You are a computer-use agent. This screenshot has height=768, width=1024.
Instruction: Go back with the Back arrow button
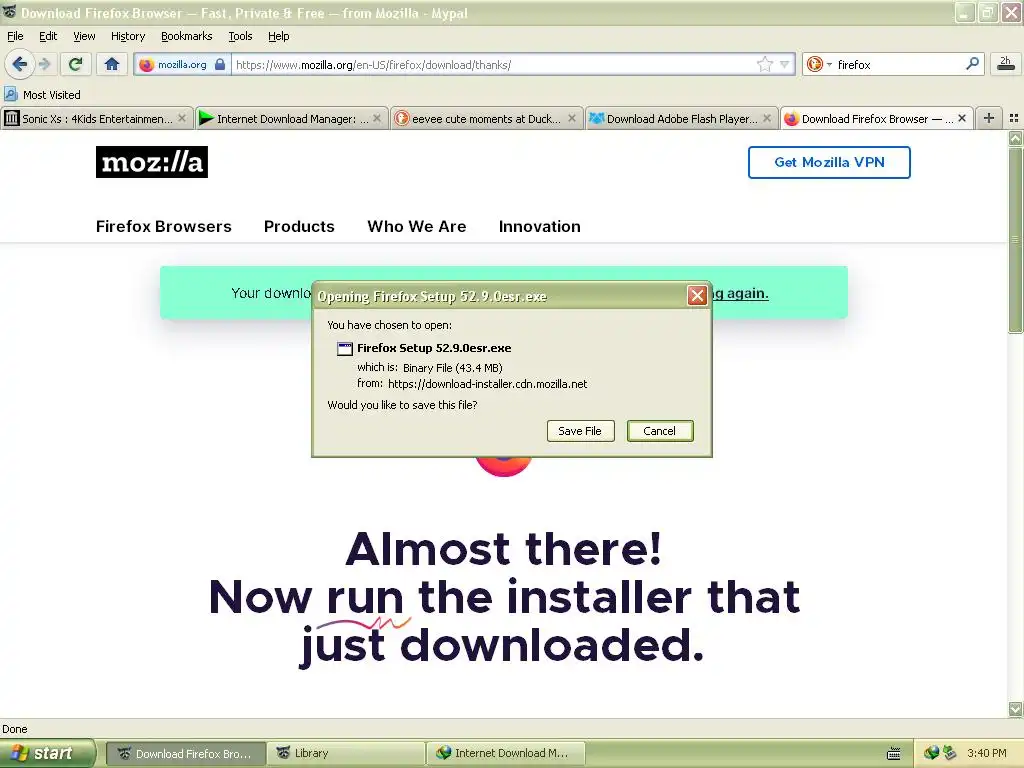coord(20,64)
